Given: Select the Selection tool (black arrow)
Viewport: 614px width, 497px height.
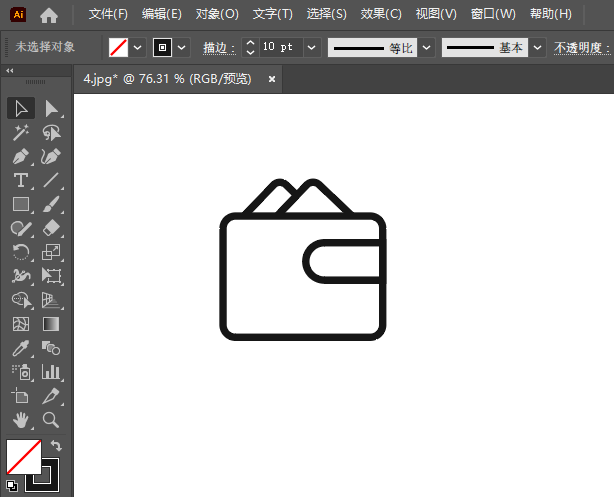Looking at the screenshot, I should pos(21,108).
